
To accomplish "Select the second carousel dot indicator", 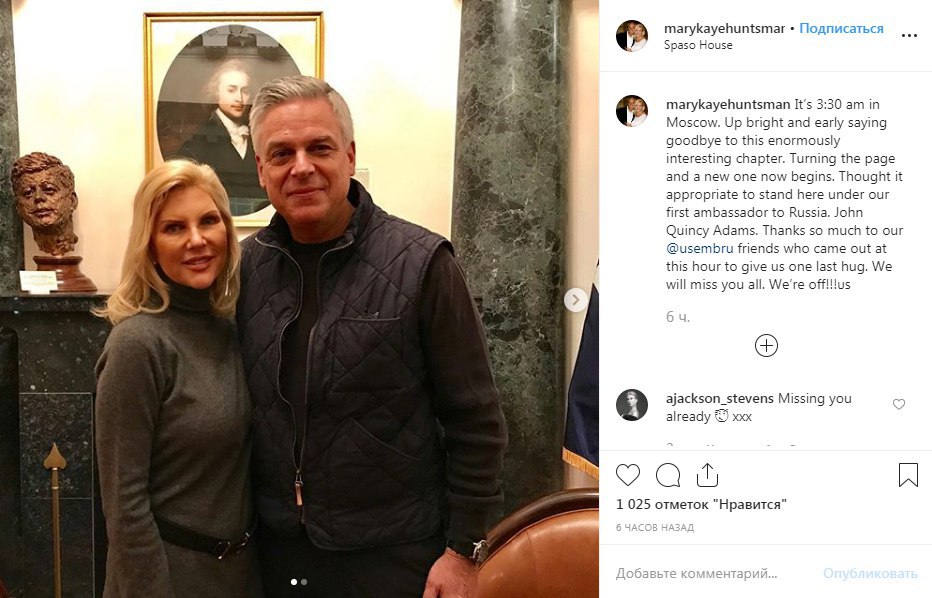I will (304, 582).
